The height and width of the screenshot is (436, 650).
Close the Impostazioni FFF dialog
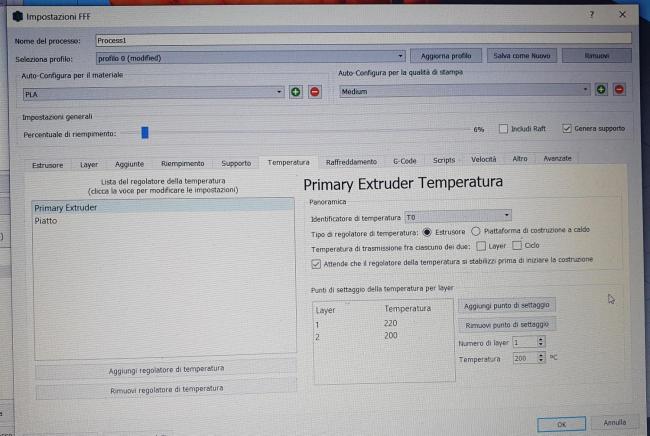pyautogui.click(x=622, y=15)
